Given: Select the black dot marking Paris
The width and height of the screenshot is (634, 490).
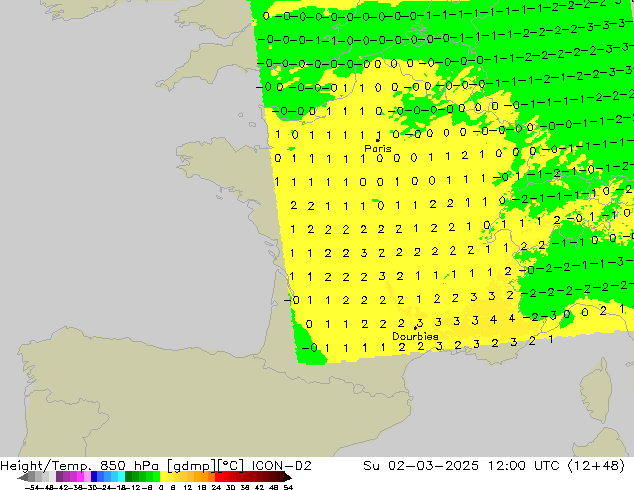Looking at the screenshot, I should tap(377, 140).
